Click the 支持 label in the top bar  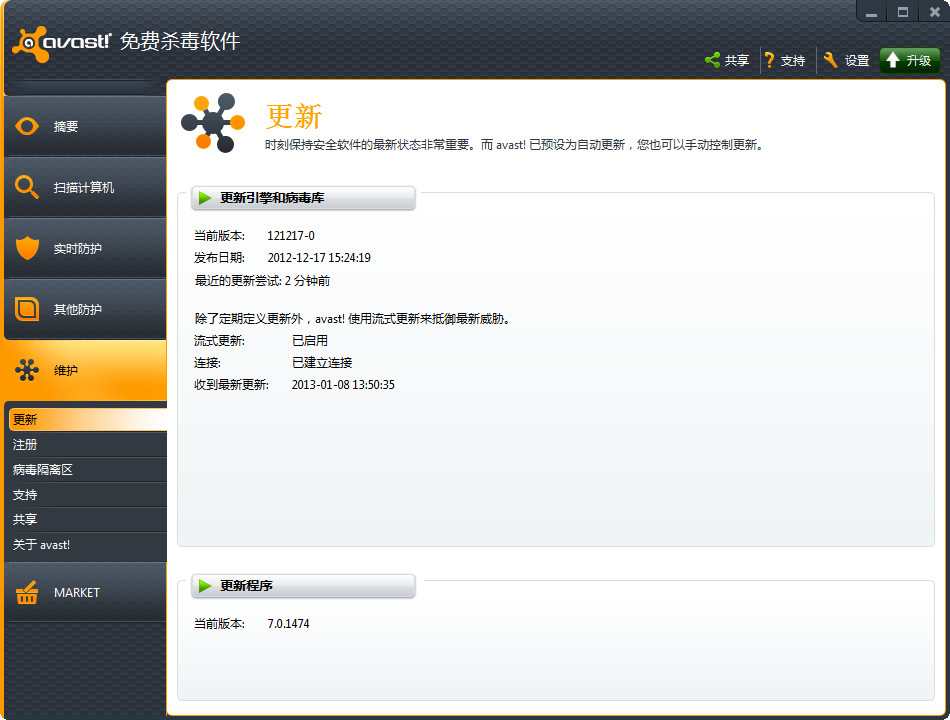[x=792, y=61]
